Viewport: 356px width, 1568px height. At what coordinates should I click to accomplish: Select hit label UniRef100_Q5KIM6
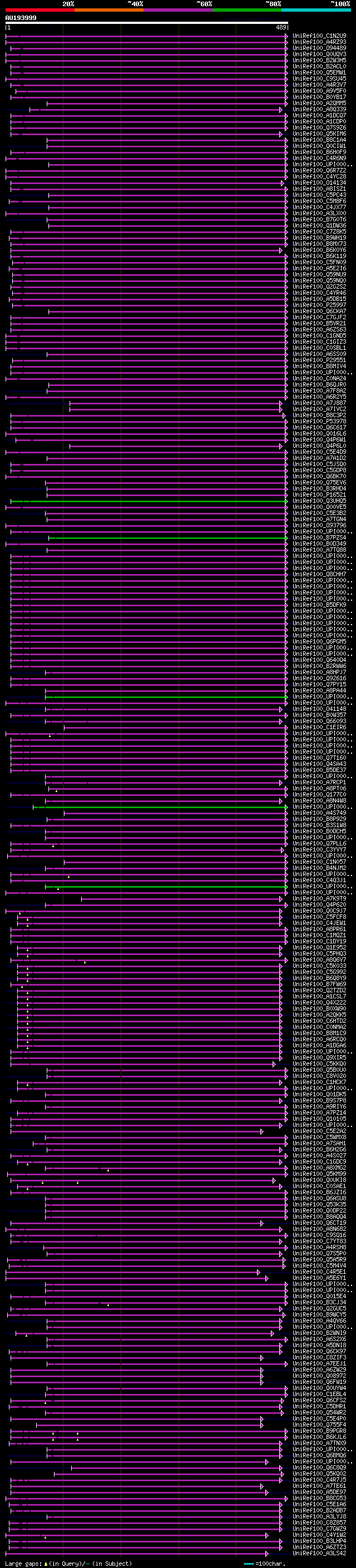click(319, 134)
